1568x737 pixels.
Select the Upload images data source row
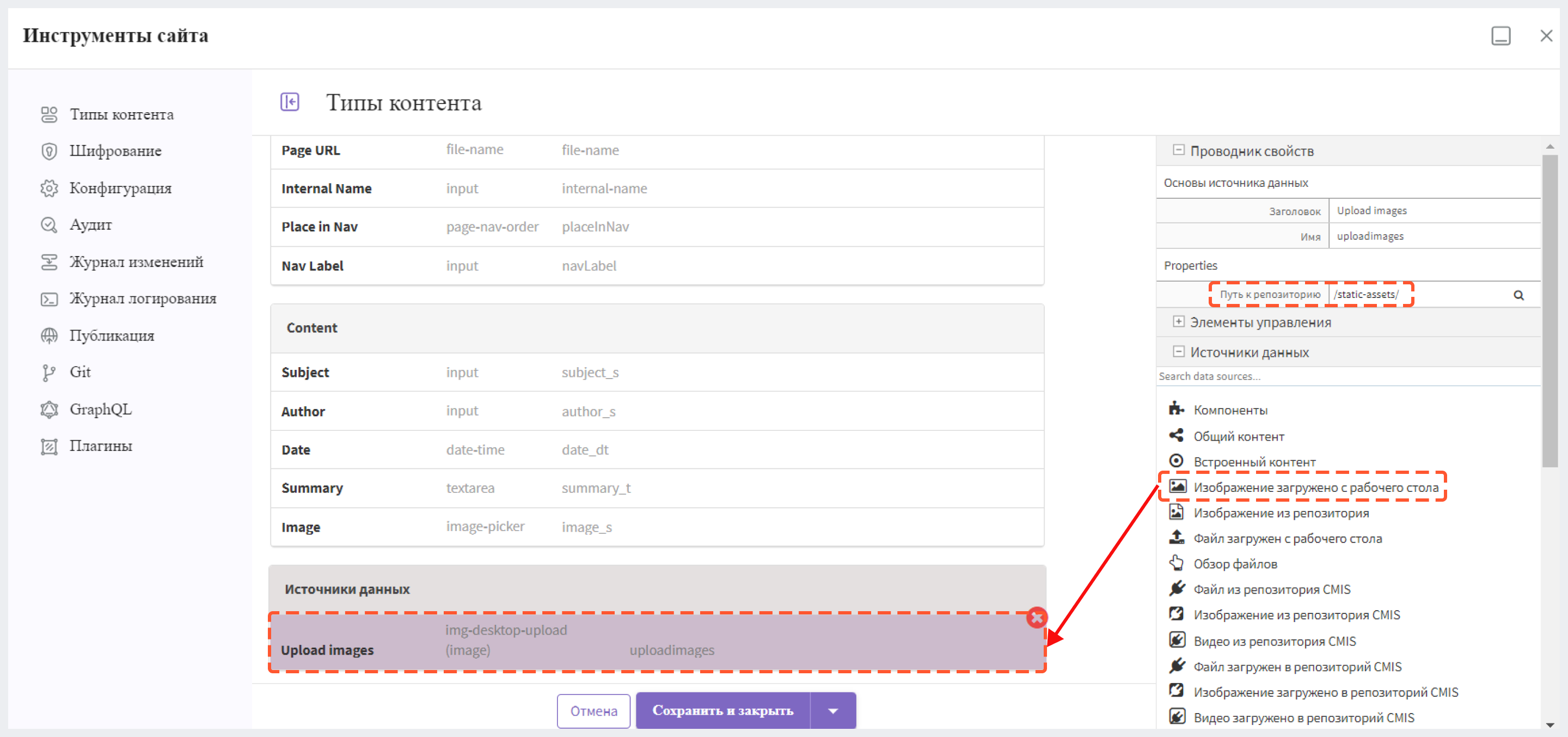pos(657,642)
